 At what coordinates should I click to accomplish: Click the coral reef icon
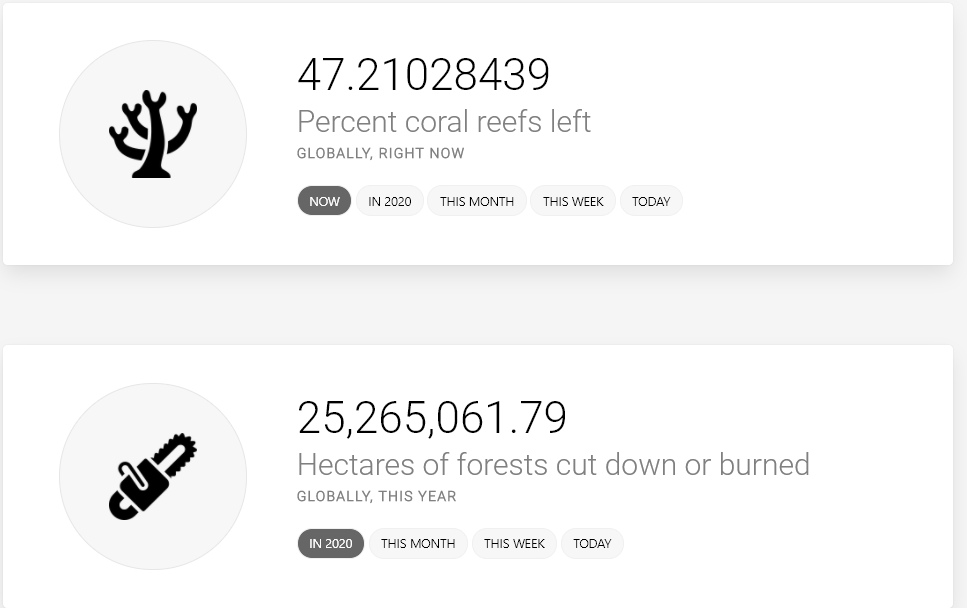pyautogui.click(x=153, y=134)
